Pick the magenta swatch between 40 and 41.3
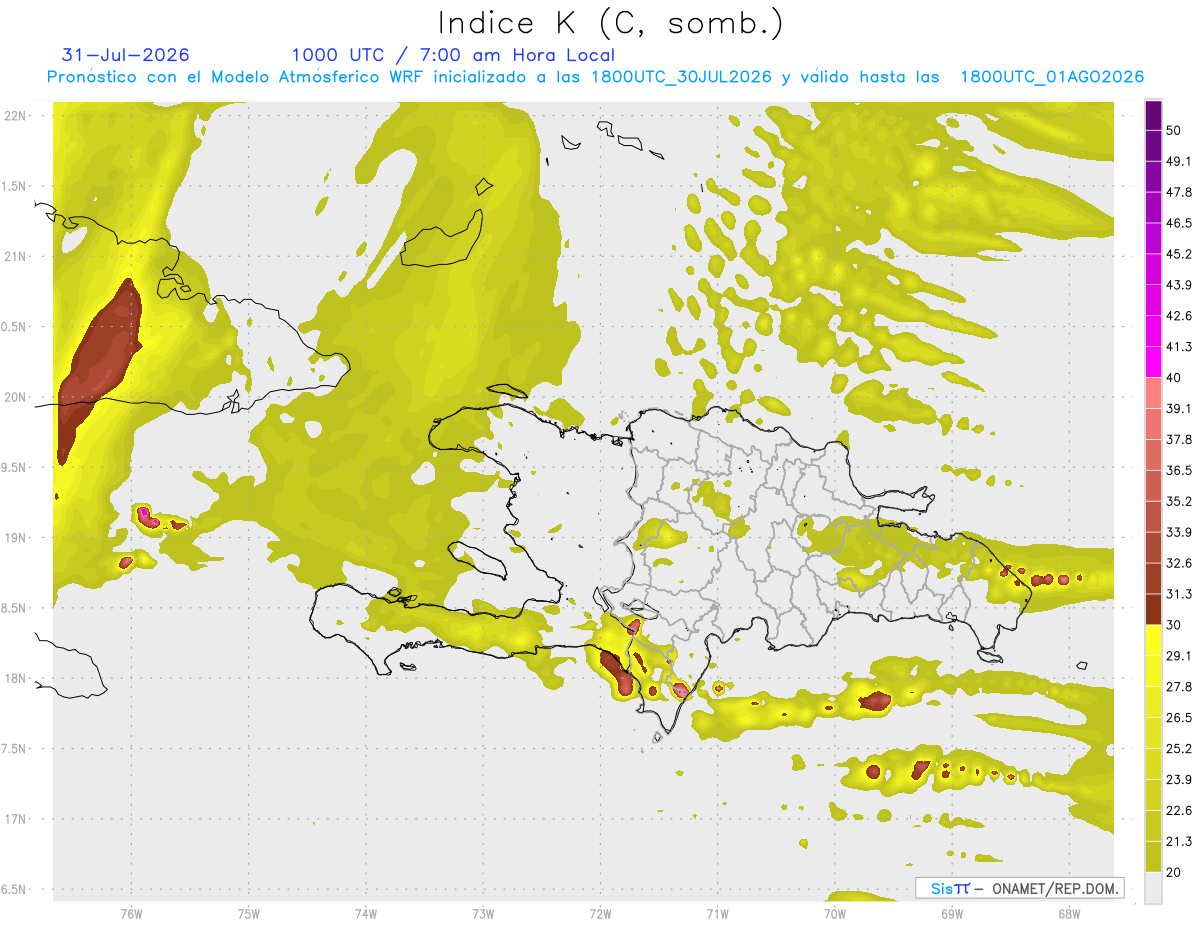Image resolution: width=1200 pixels, height=927 pixels. [1153, 362]
